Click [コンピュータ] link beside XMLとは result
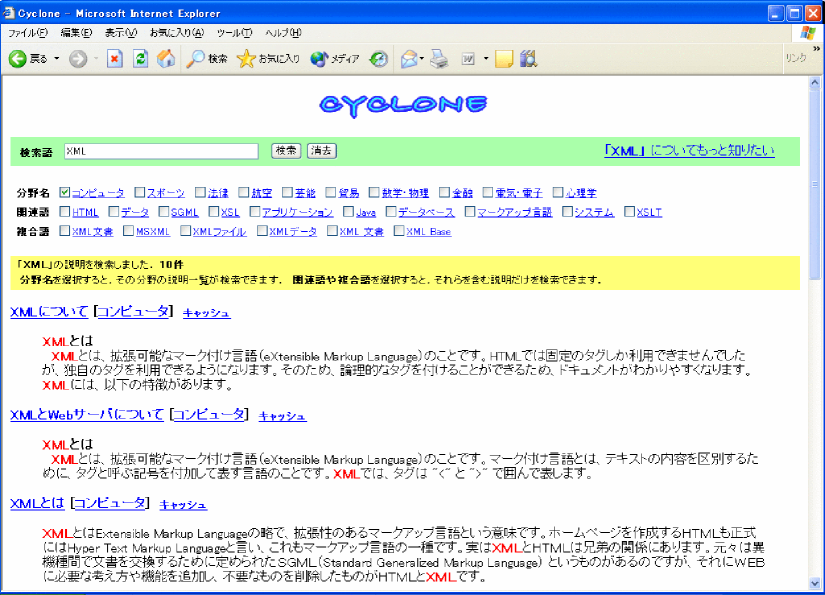825x595 pixels. [109, 503]
